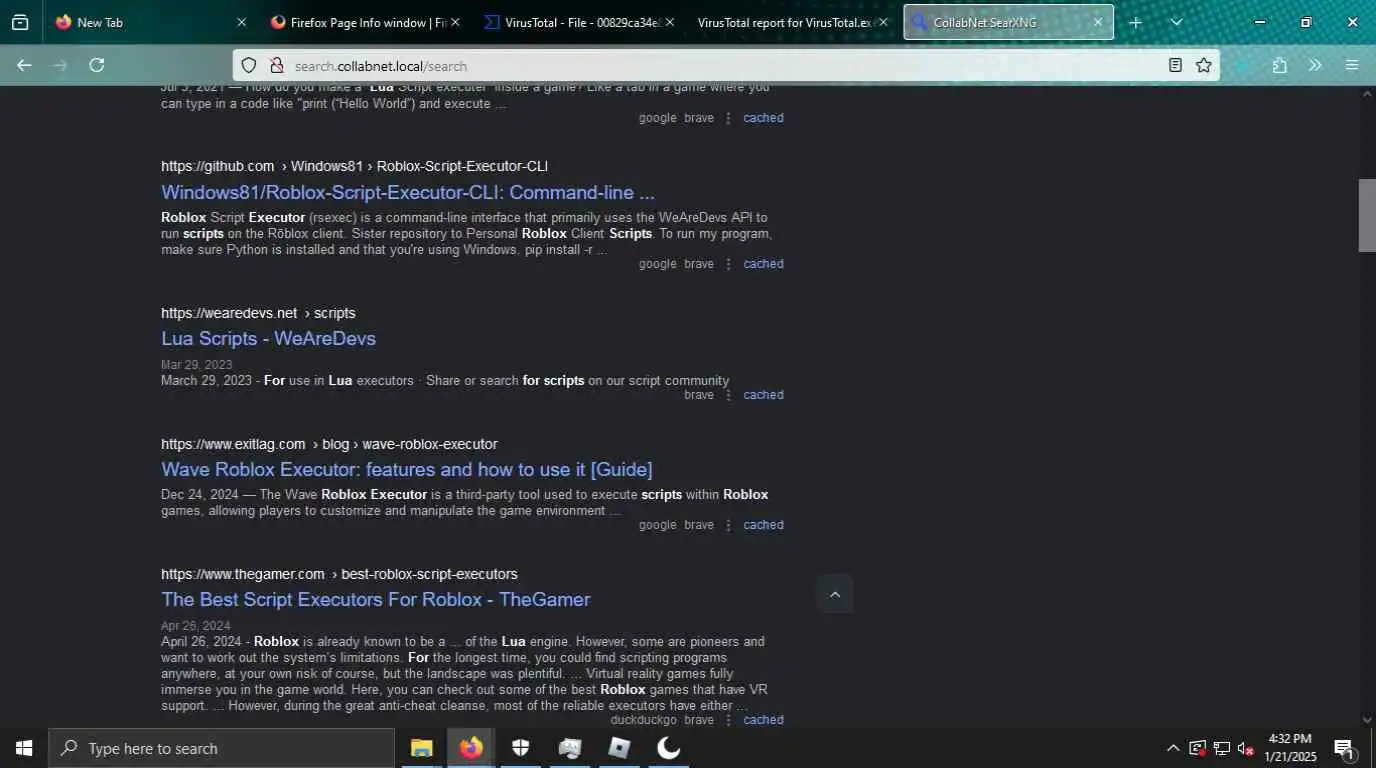
Task: Click the muted volume tray icon
Action: 1246,748
